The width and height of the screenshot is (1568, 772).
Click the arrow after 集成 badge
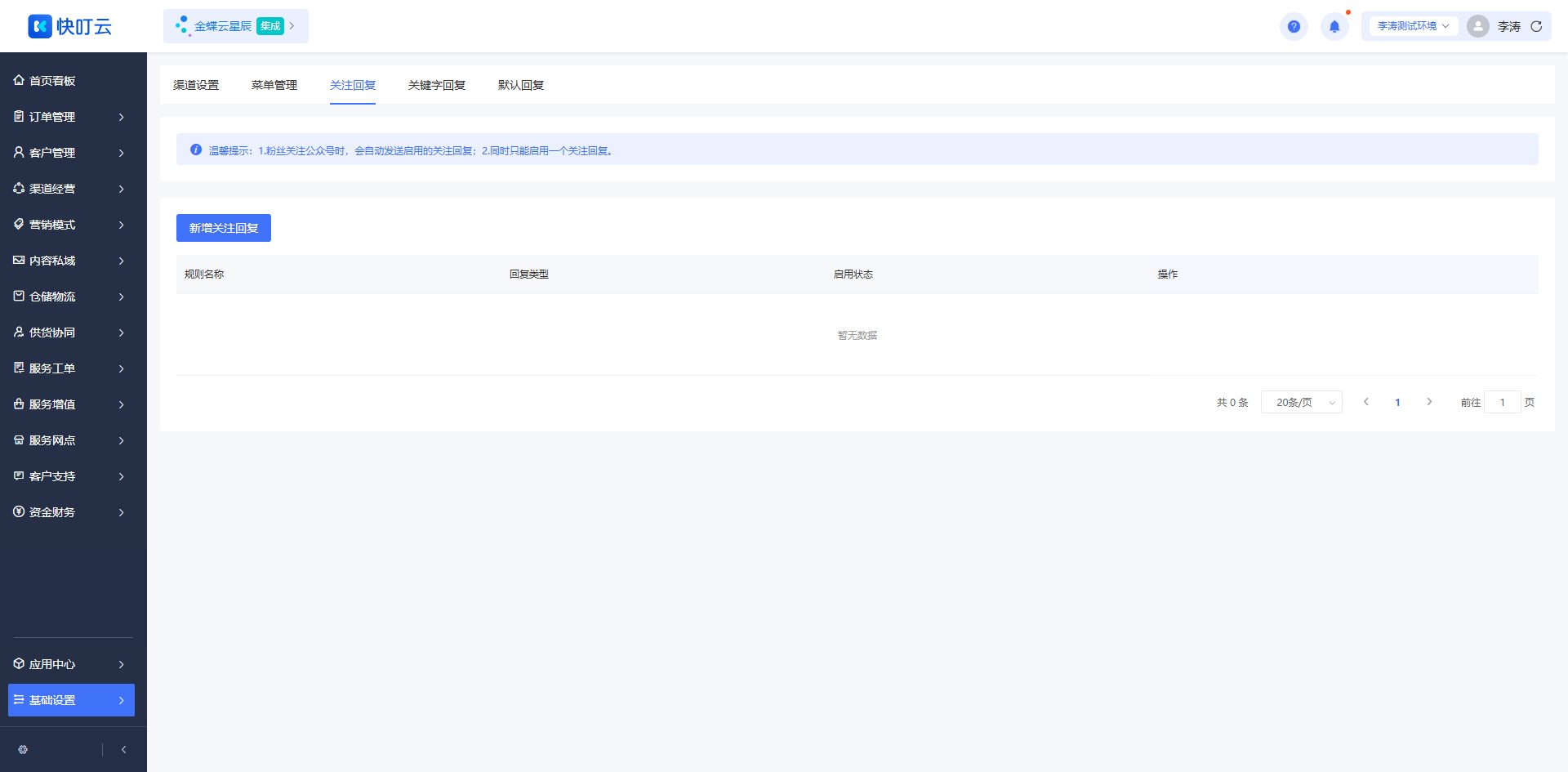(x=292, y=26)
